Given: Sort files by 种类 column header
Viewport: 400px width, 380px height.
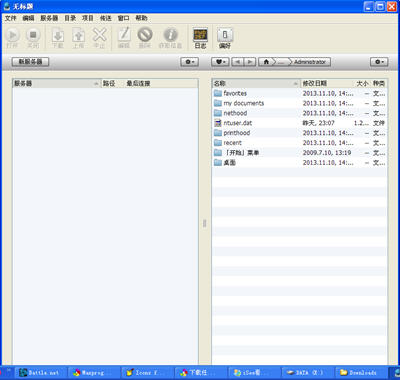Looking at the screenshot, I should pyautogui.click(x=379, y=83).
